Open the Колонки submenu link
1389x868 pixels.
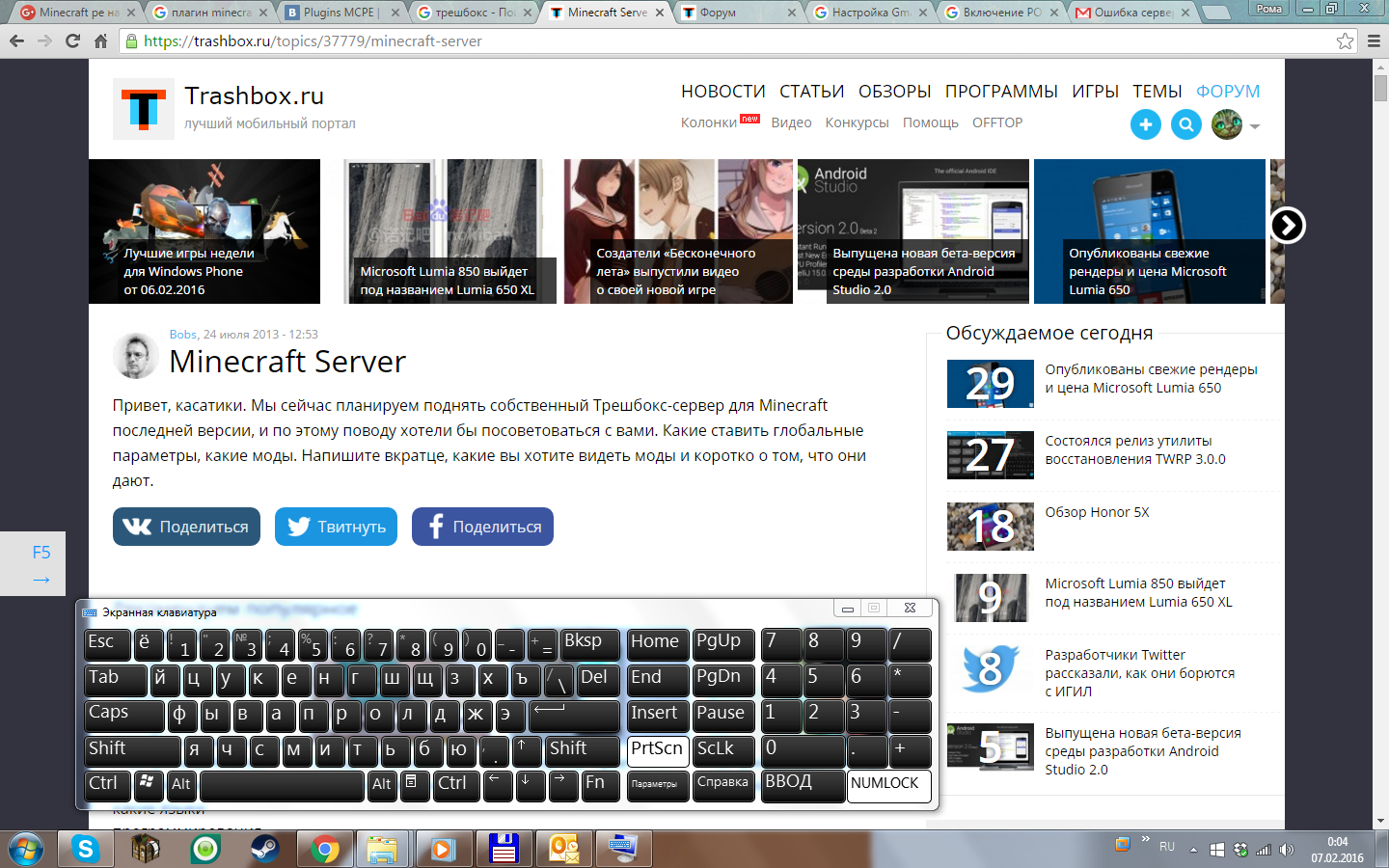709,122
